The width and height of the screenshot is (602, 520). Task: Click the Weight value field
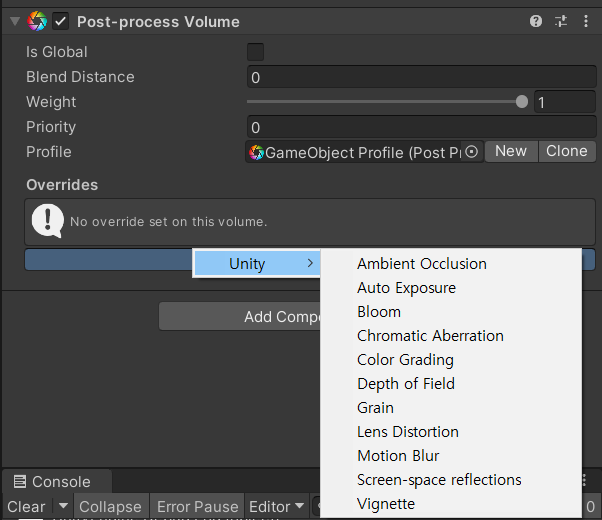[565, 102]
